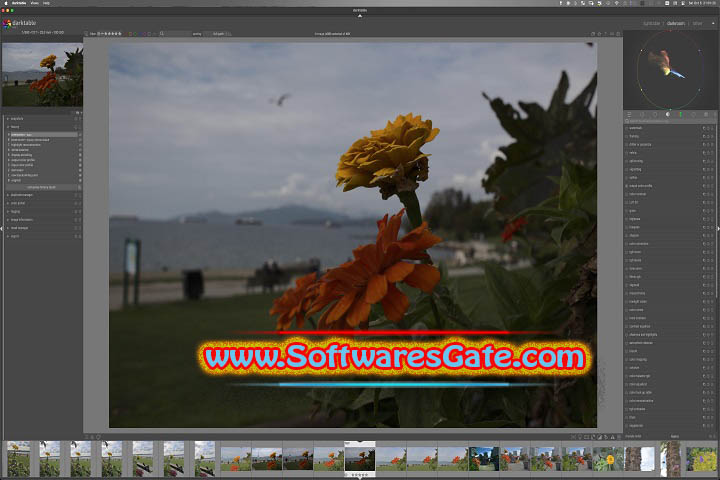This screenshot has width=720, height=480.
Task: Switch to the lighttable view
Action: (651, 23)
